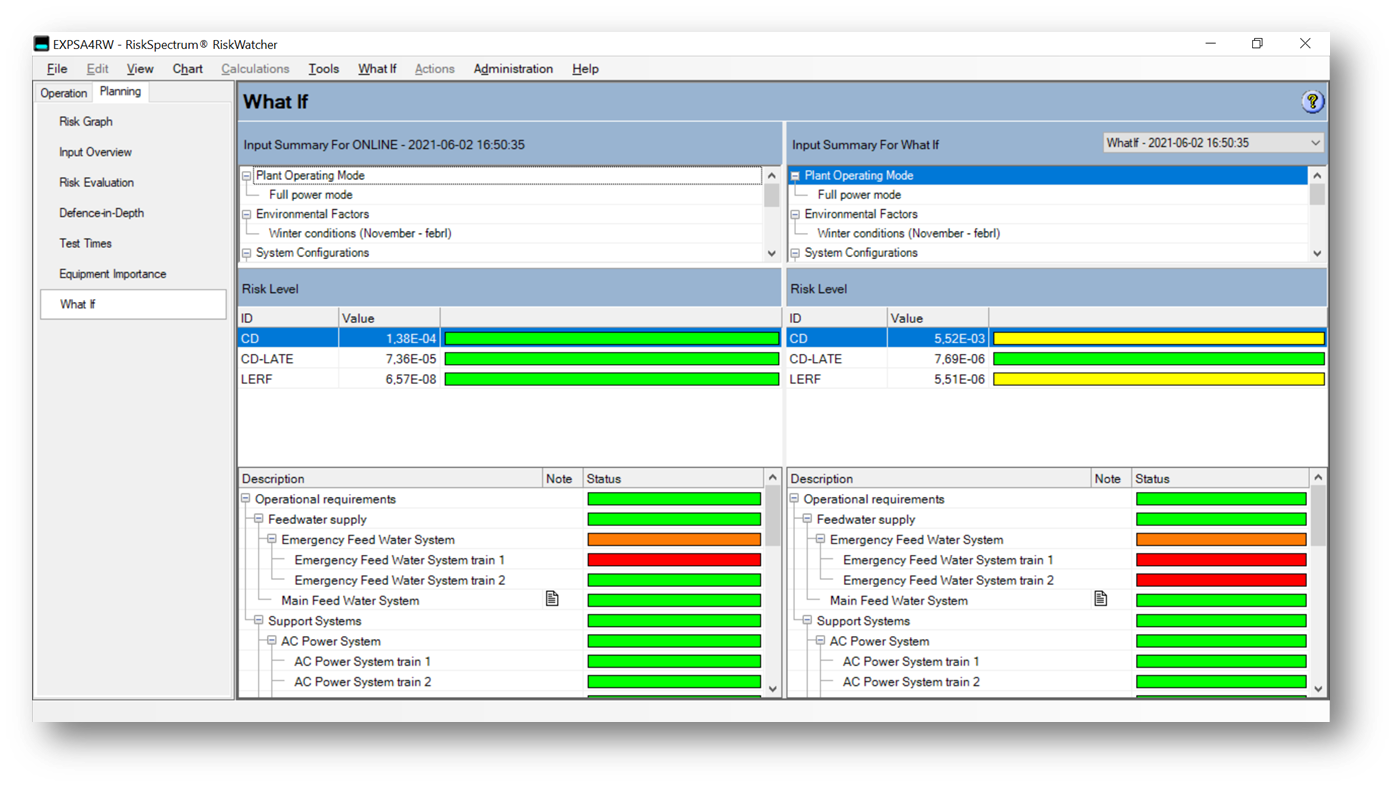The width and height of the screenshot is (1395, 787).
Task: Select CD row in ONLINE risk level table
Action: coord(509,339)
